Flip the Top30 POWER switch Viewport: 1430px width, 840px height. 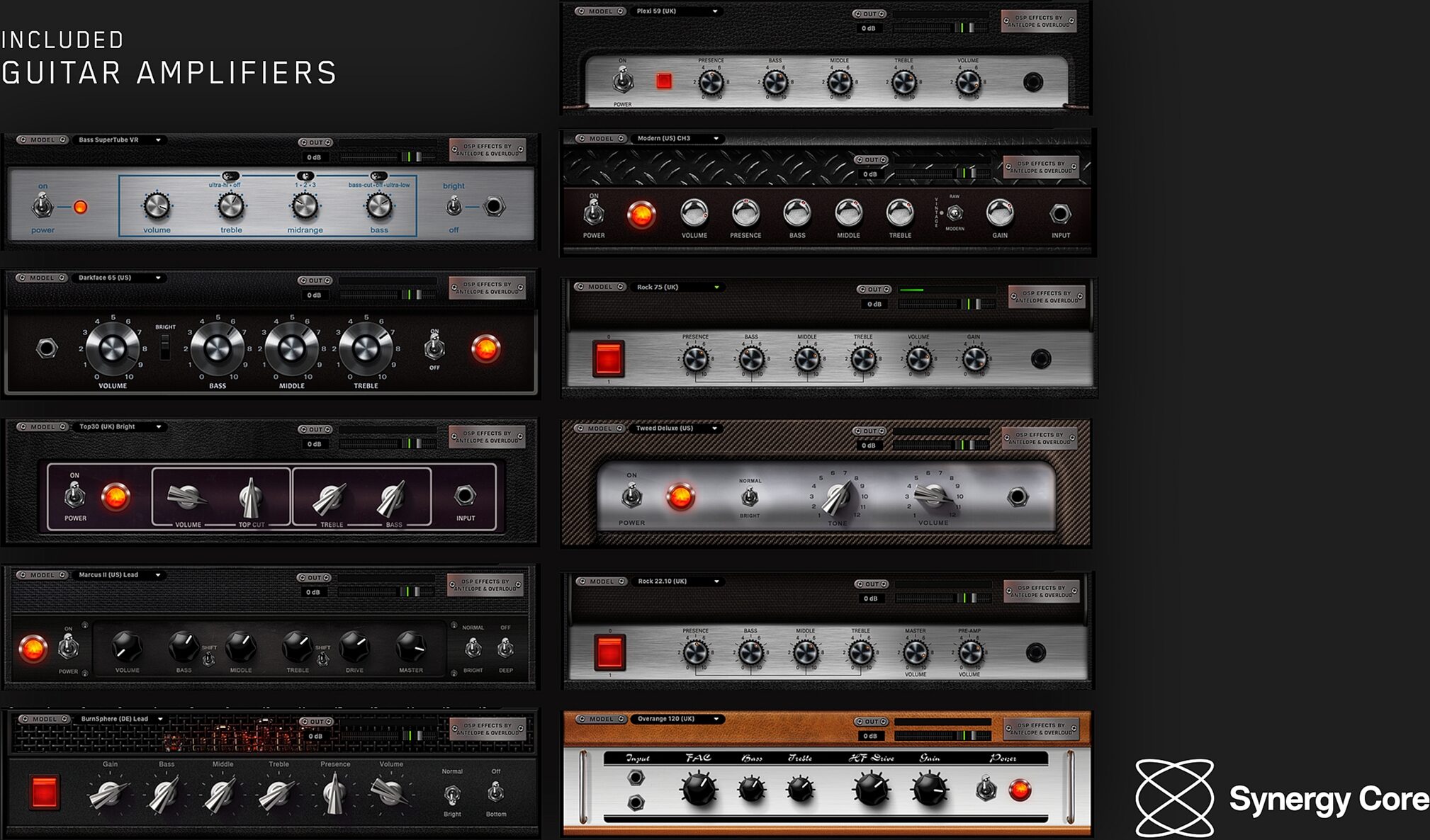tap(74, 495)
